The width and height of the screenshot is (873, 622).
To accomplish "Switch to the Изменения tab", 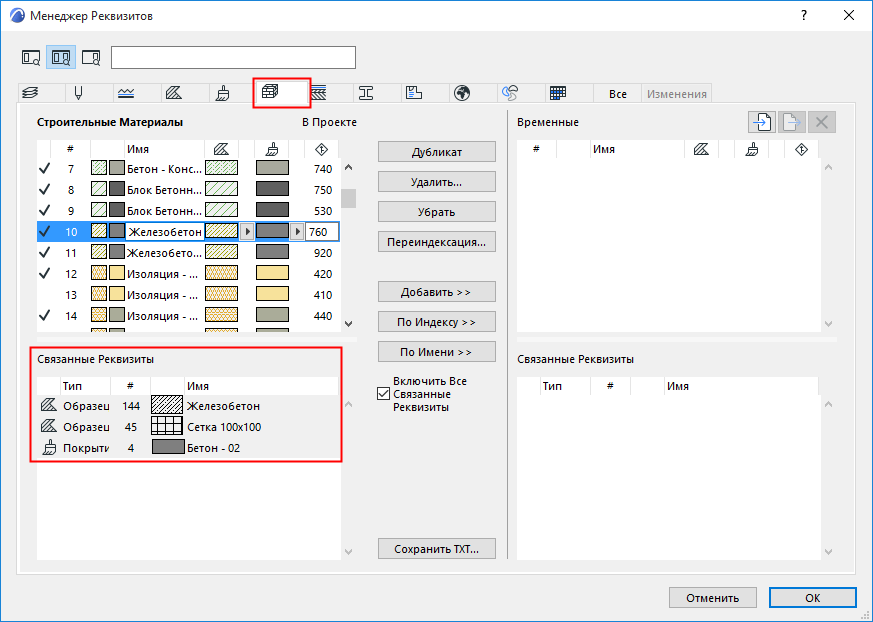I will coord(676,94).
